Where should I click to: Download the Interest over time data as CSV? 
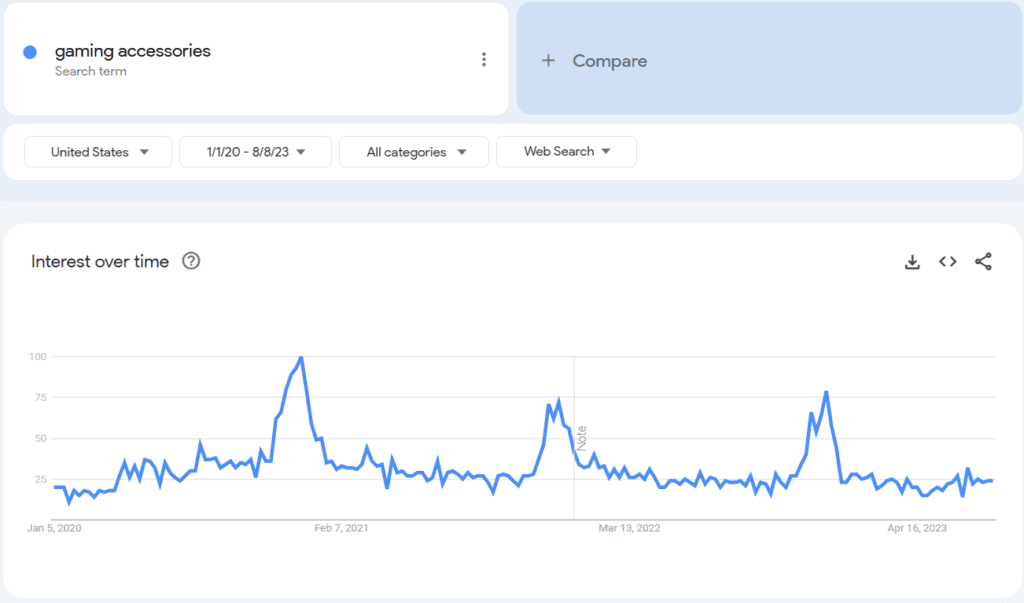912,262
